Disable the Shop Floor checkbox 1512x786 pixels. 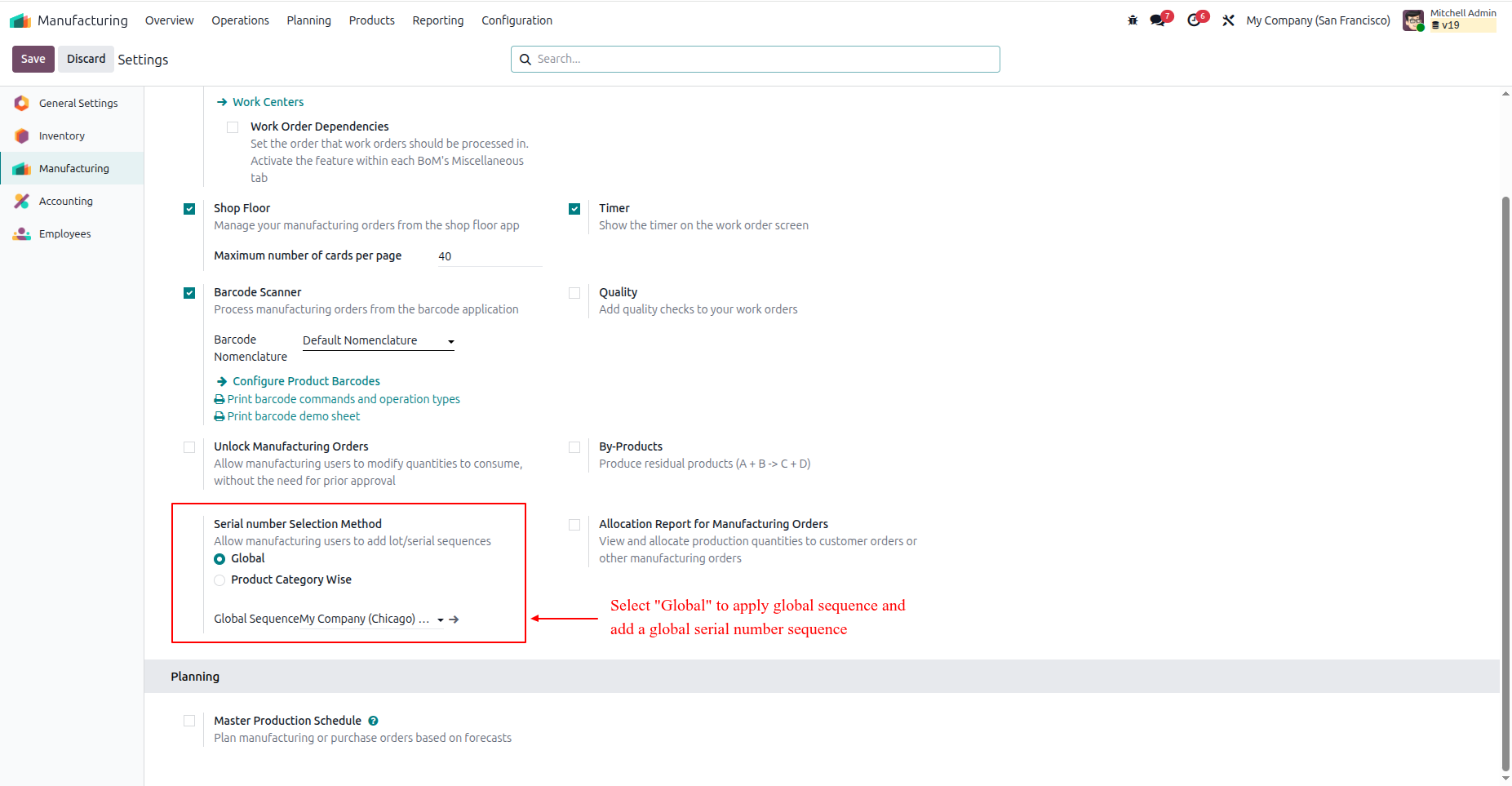coord(189,209)
